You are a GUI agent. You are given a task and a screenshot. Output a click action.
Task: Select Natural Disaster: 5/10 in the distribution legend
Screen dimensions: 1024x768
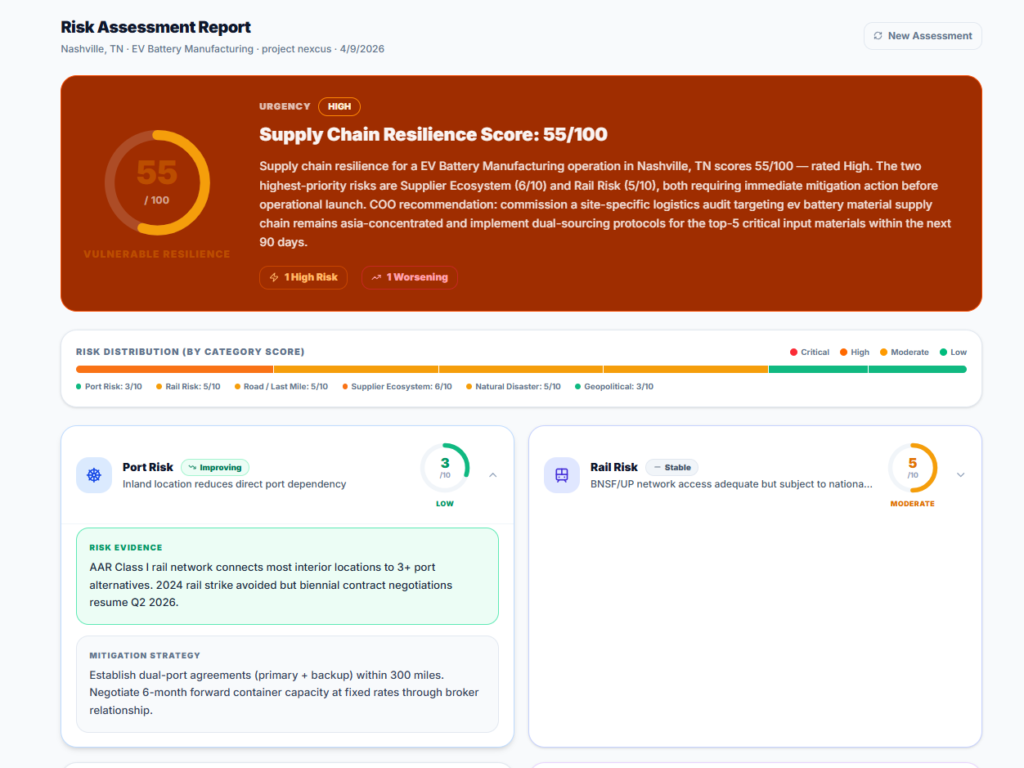pyautogui.click(x=516, y=386)
